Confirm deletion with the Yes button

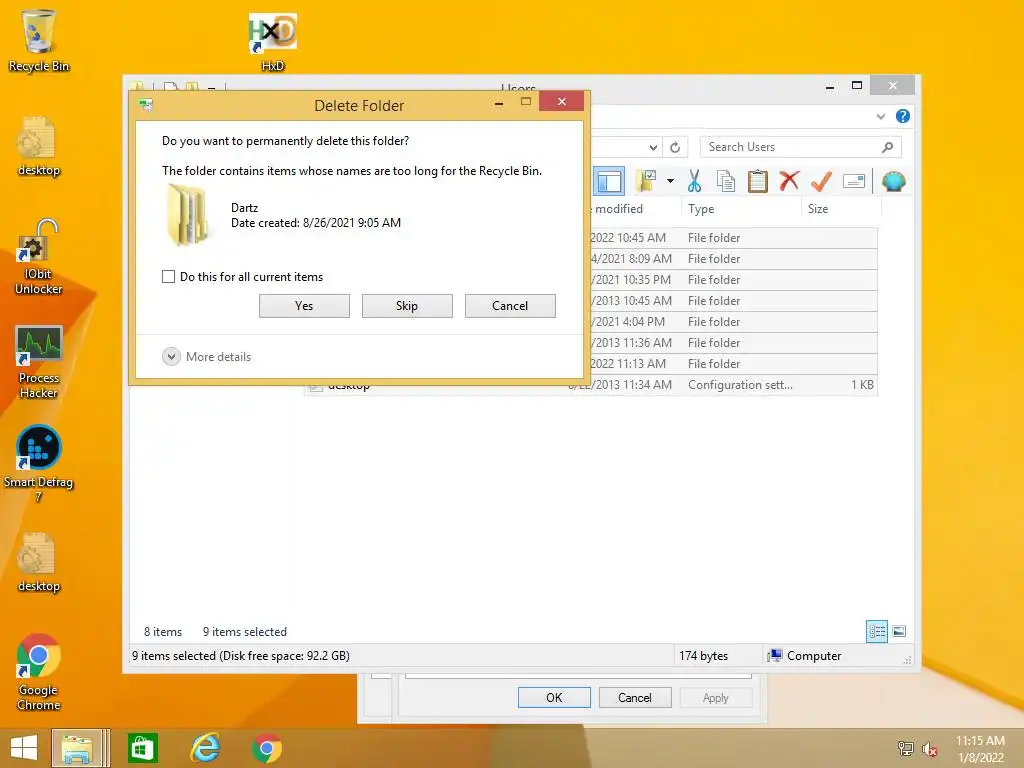(x=304, y=306)
